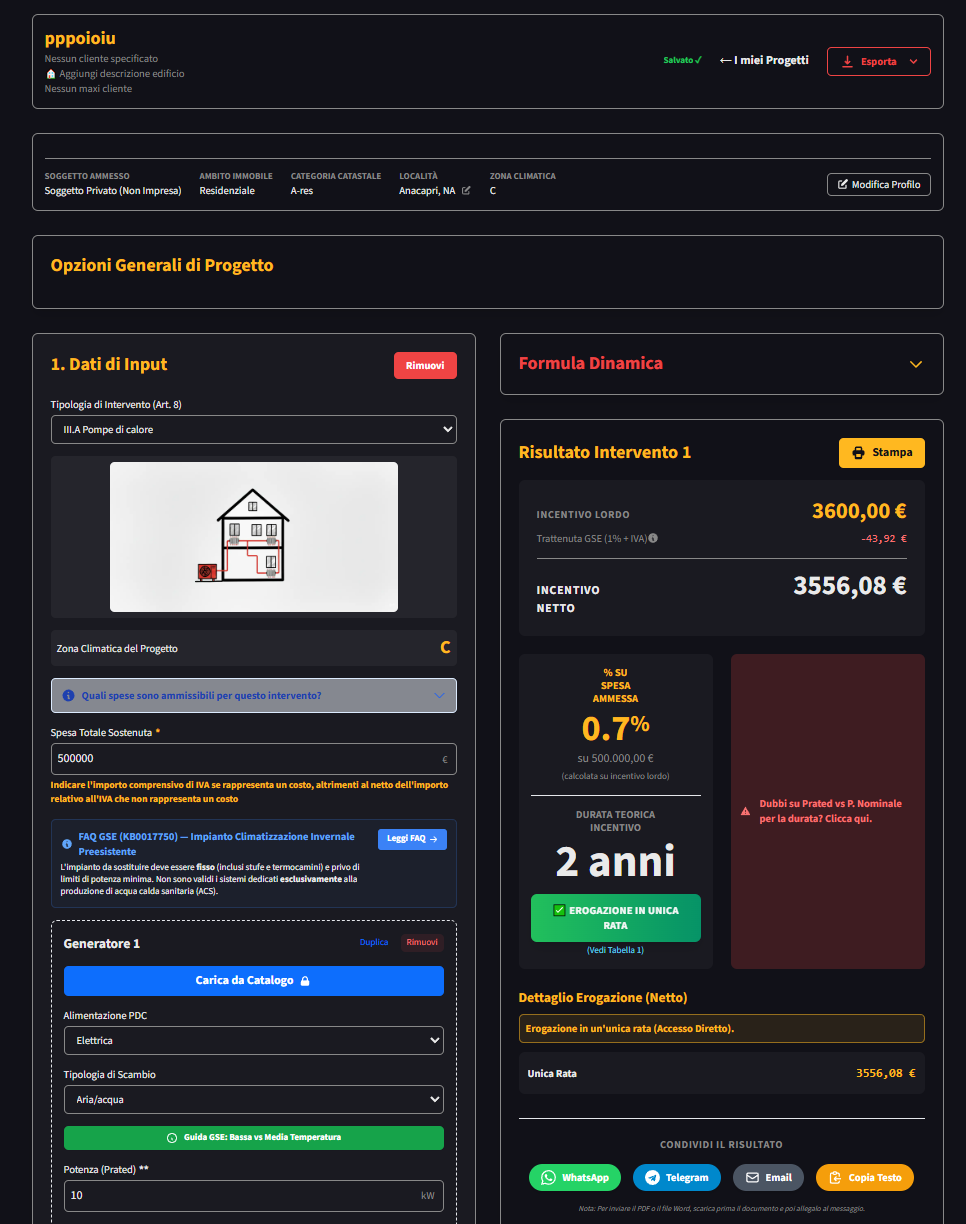The width and height of the screenshot is (966, 1224).
Task: Click the info icon beside Trattenuta GSE
Action: [653, 538]
